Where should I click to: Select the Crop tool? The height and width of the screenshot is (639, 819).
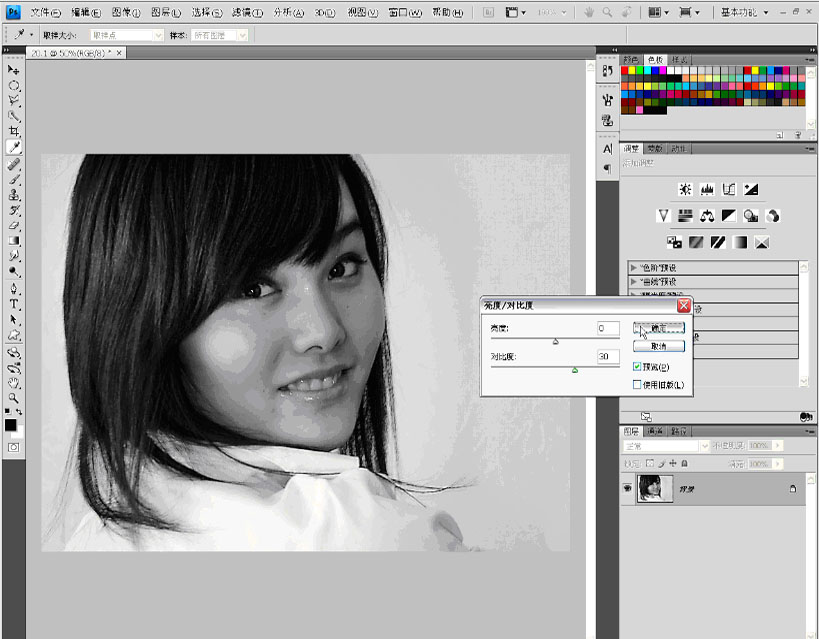[14, 132]
